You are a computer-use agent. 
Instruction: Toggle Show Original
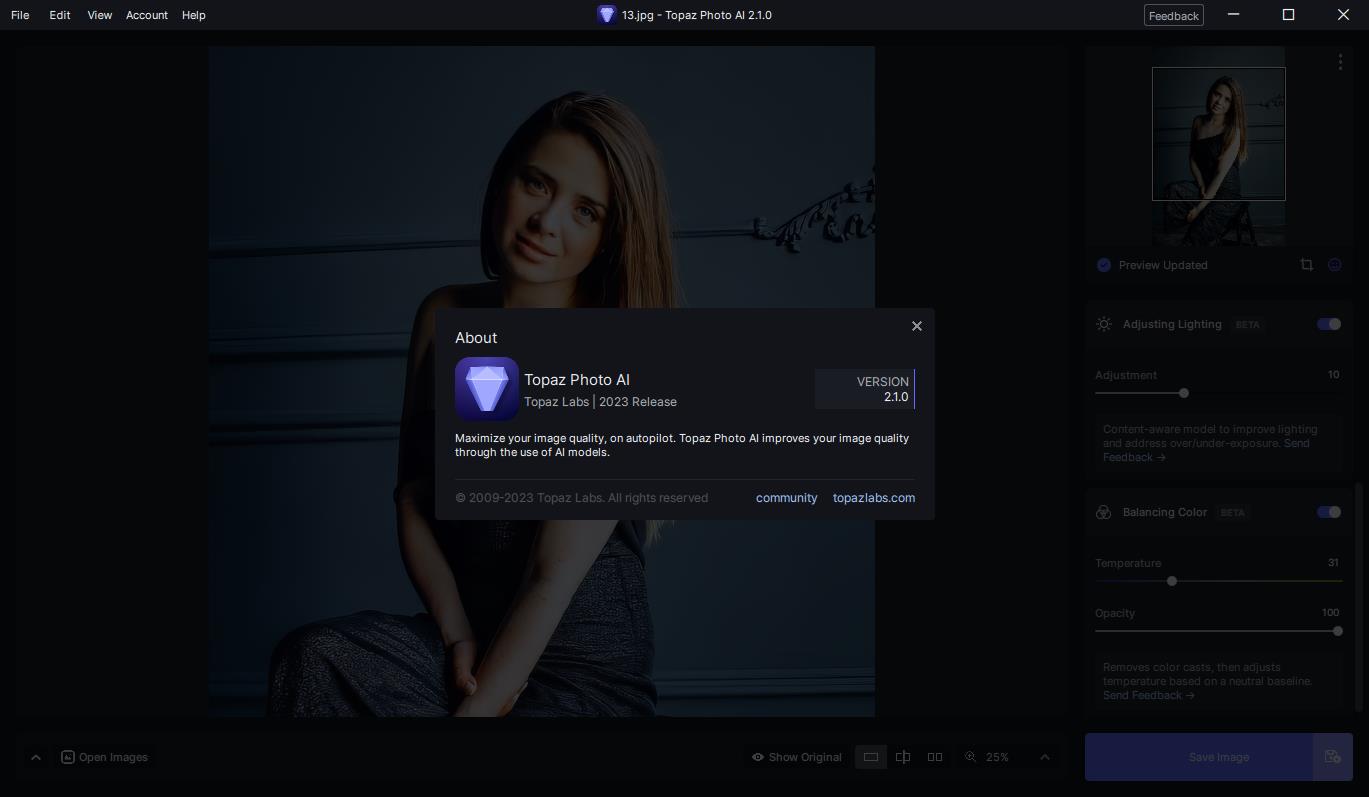(x=797, y=757)
